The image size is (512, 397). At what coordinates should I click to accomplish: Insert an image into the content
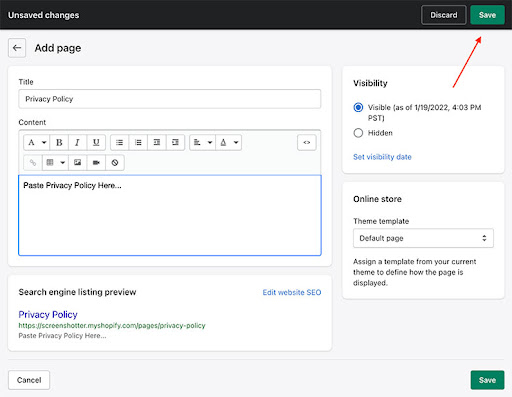pyautogui.click(x=77, y=163)
